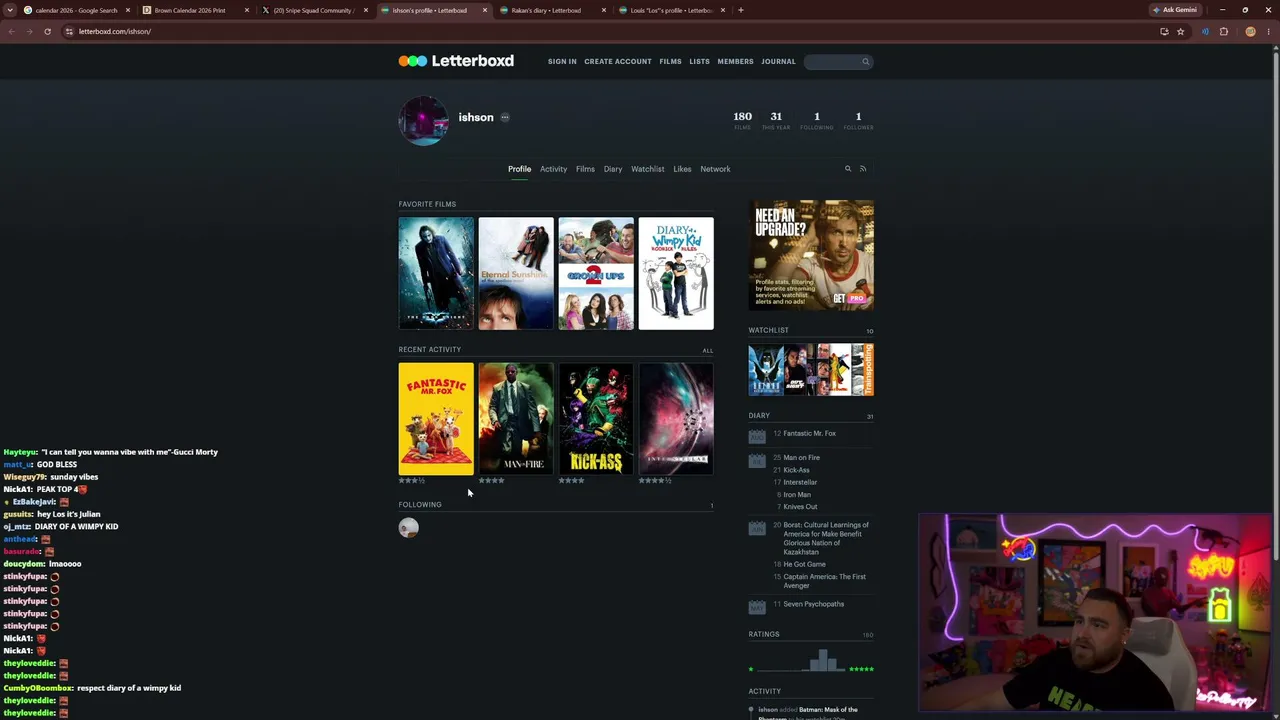Open the Films profile tab
The width and height of the screenshot is (1280, 720).
[x=585, y=169]
